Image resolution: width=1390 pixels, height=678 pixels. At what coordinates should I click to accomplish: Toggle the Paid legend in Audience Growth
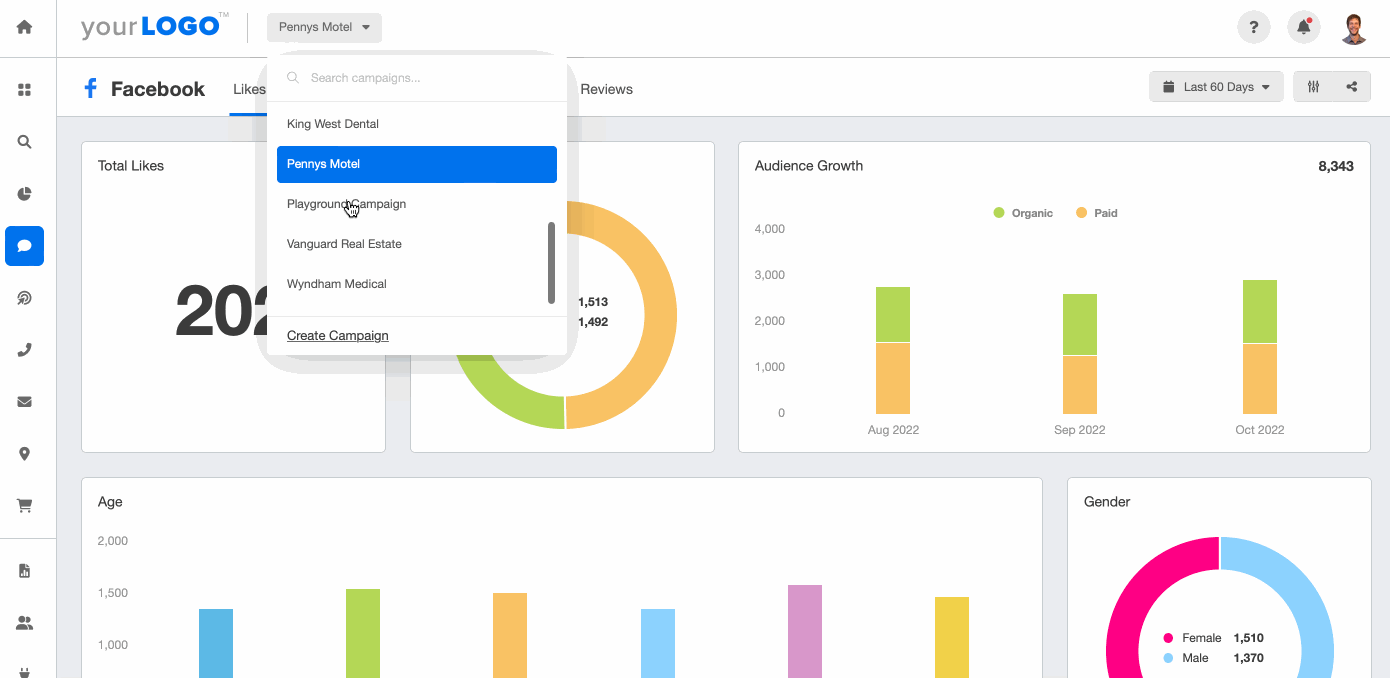tap(1097, 212)
